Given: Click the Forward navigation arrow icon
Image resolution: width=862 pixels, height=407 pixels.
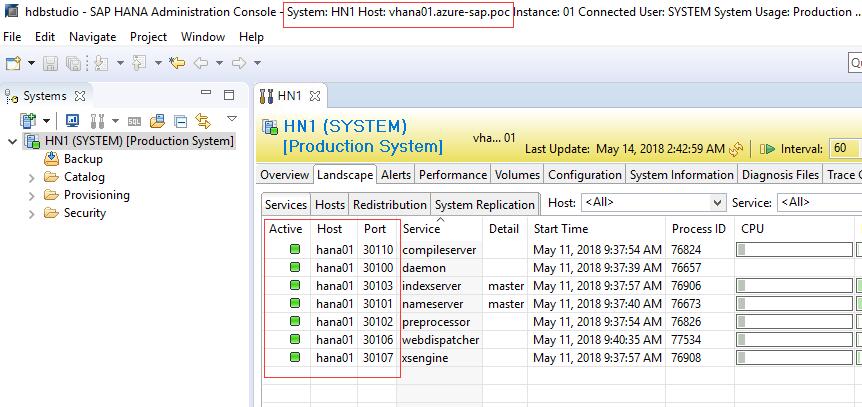Looking at the screenshot, I should 239,63.
